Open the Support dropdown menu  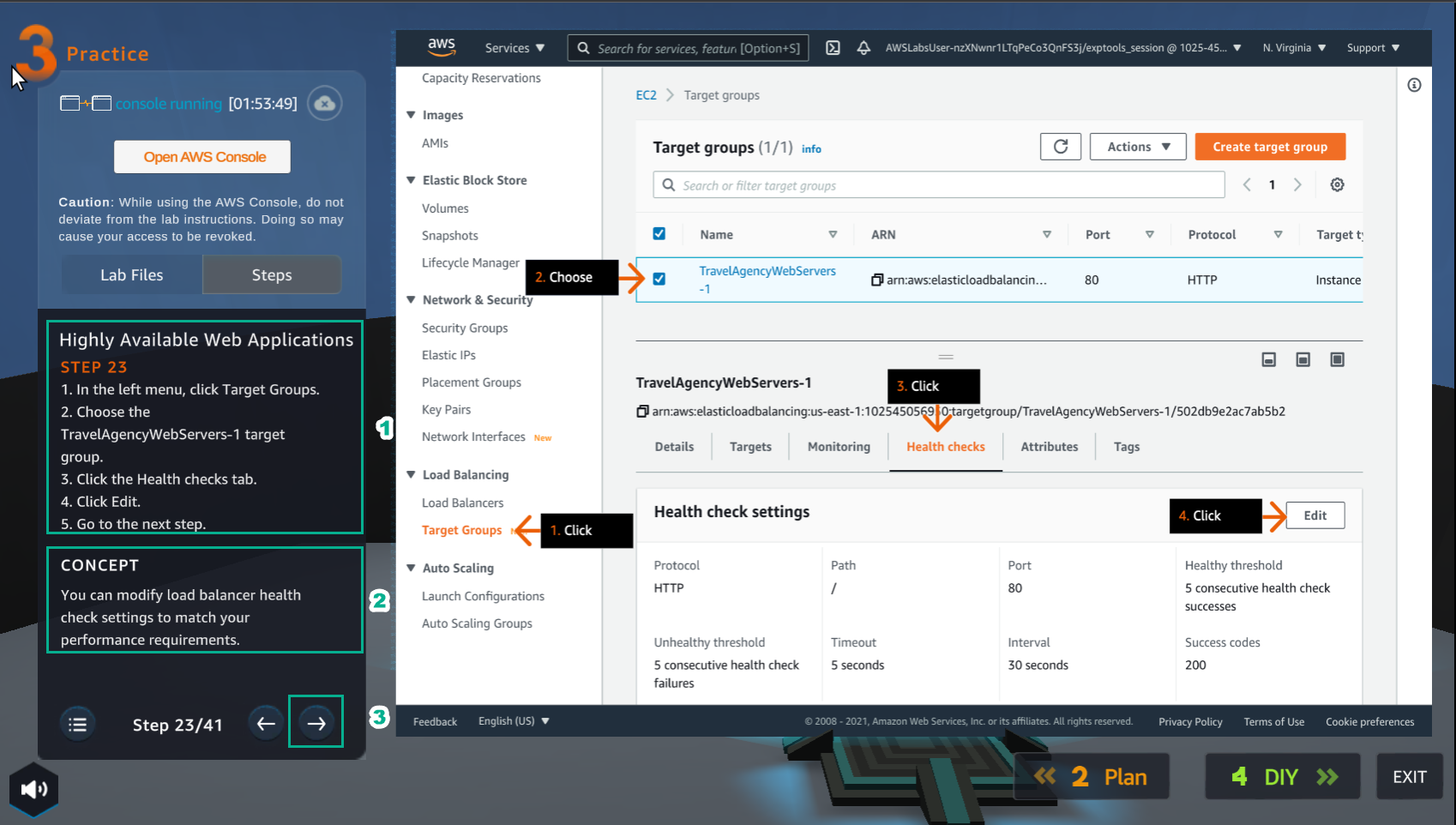[x=1373, y=48]
